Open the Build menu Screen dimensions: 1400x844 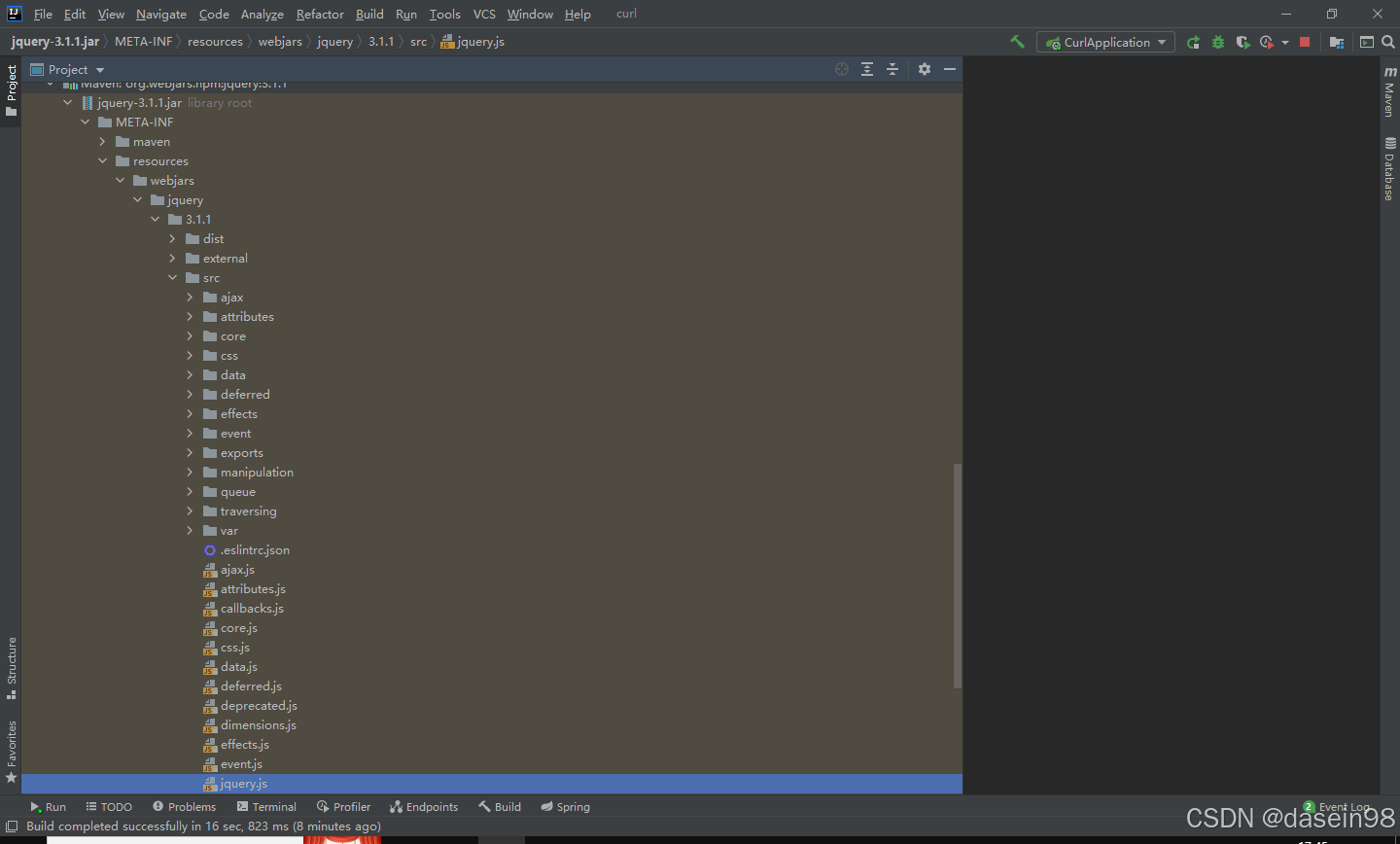(x=369, y=14)
